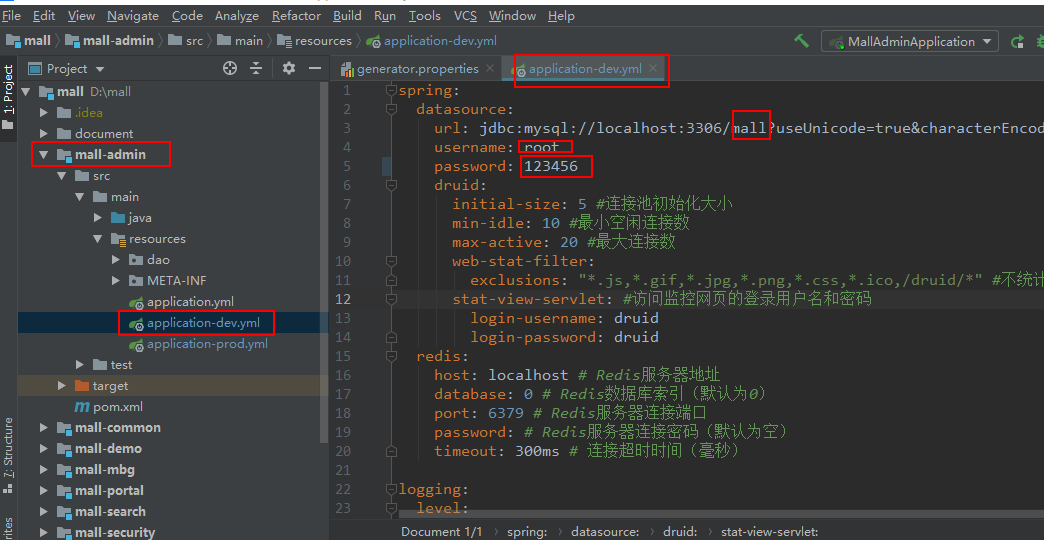Fold the logging block at line 22
The image size is (1044, 540).
pos(391,489)
